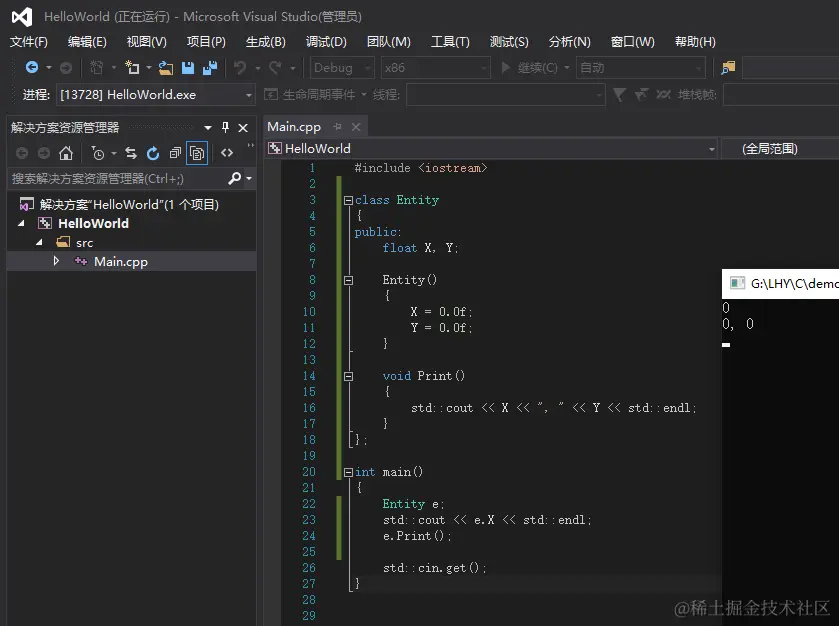
Task: Collapse the class Entity code block
Action: pyautogui.click(x=346, y=200)
